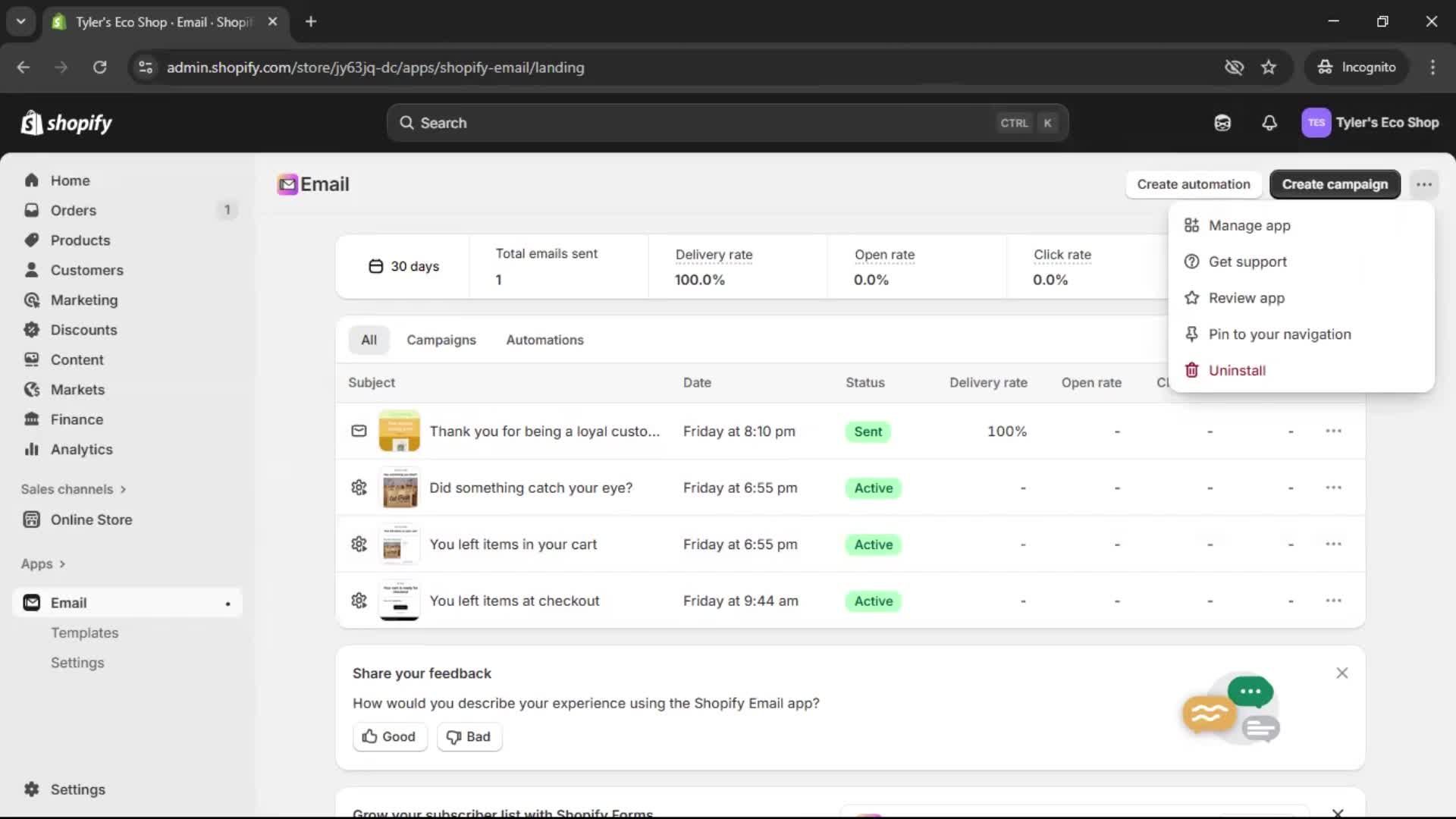1456x819 pixels.
Task: Open Email Settings subpage
Action: coord(77,663)
